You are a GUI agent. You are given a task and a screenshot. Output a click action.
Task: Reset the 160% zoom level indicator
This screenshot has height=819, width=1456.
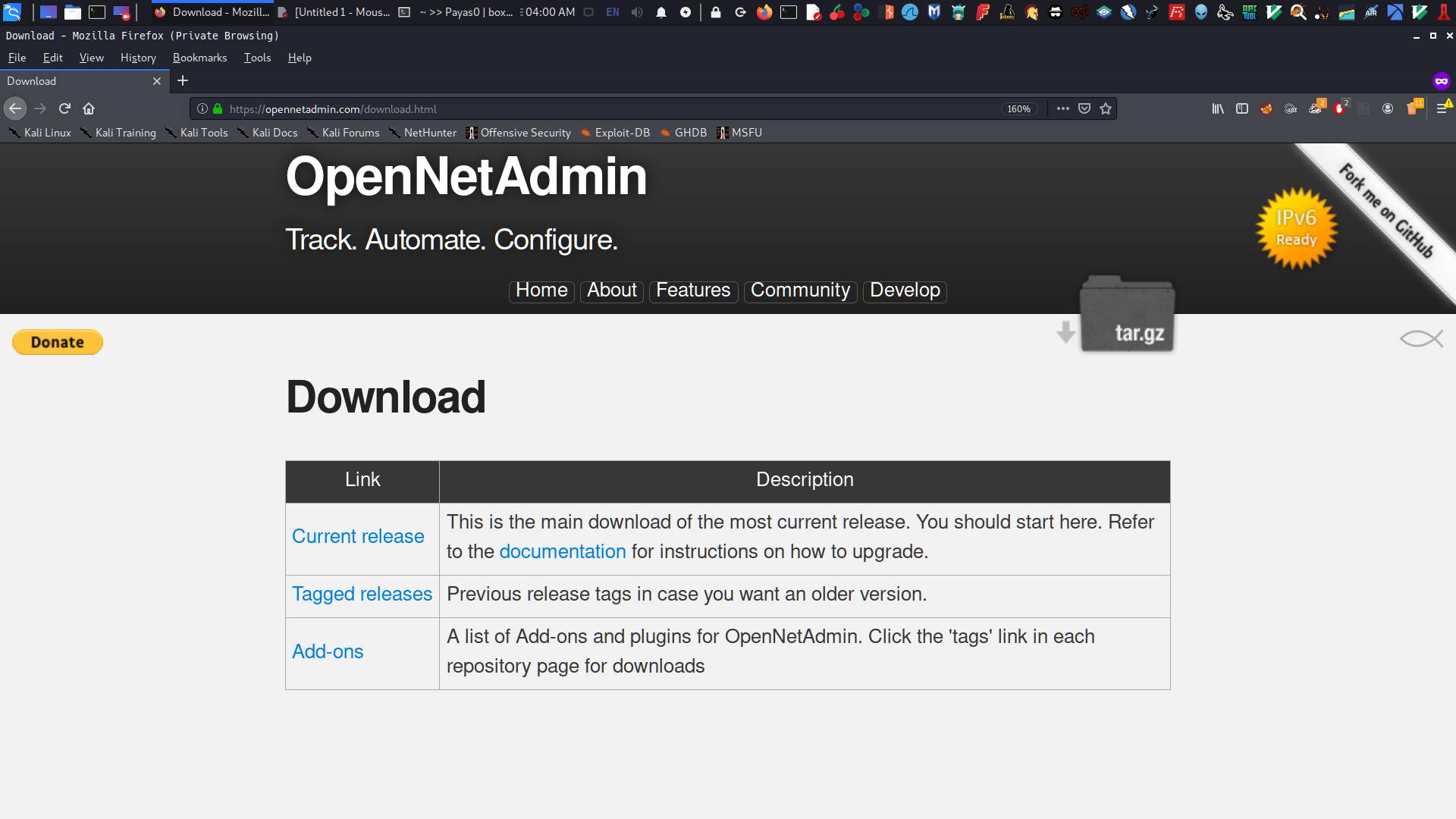(1018, 108)
